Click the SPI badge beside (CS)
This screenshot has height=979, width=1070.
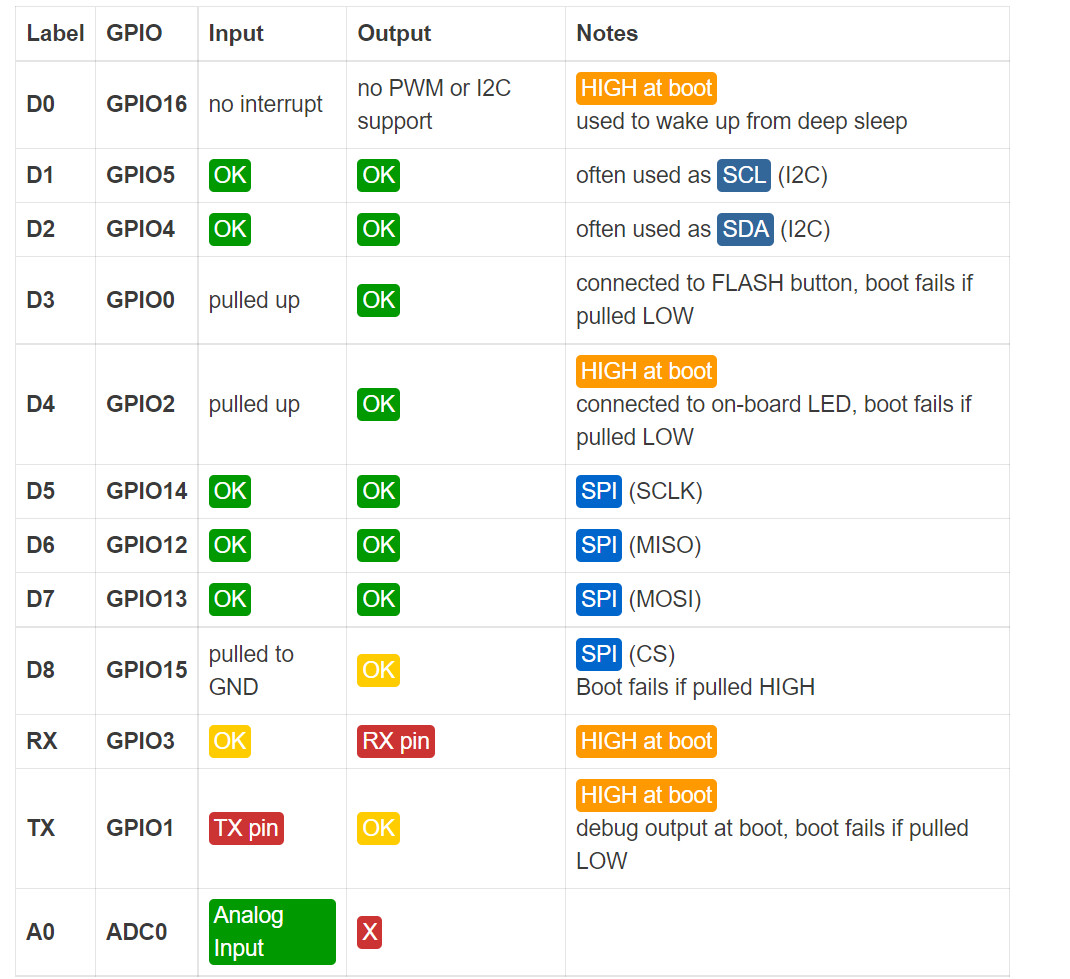(x=599, y=654)
